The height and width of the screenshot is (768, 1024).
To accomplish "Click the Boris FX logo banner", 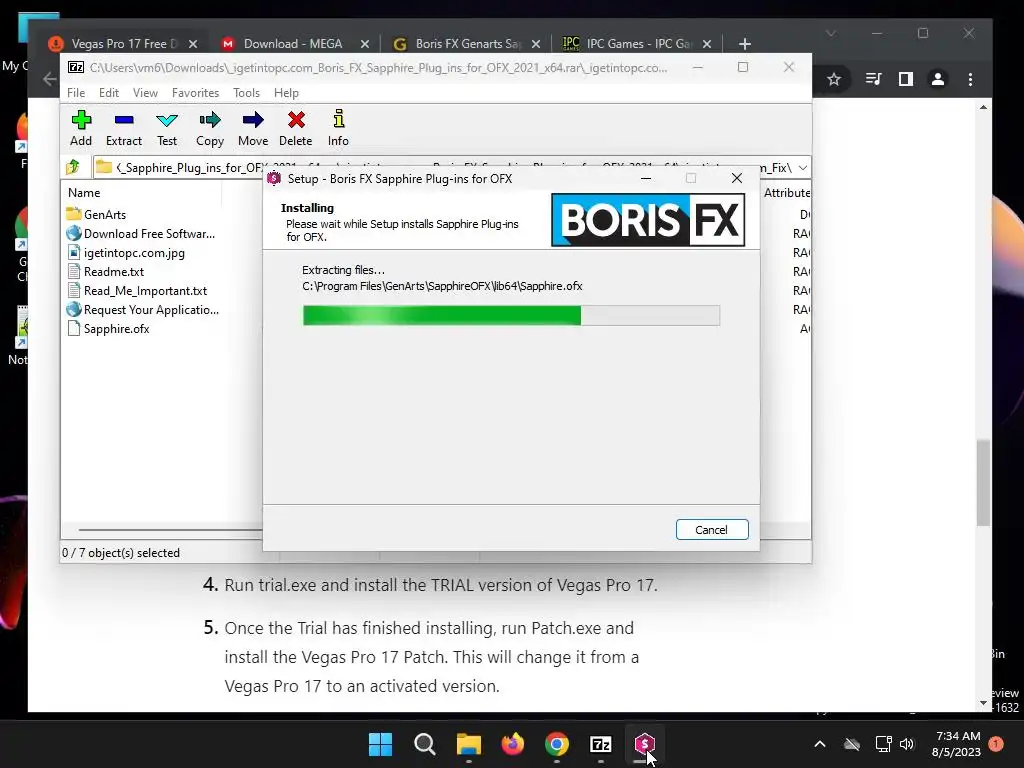I will 648,220.
